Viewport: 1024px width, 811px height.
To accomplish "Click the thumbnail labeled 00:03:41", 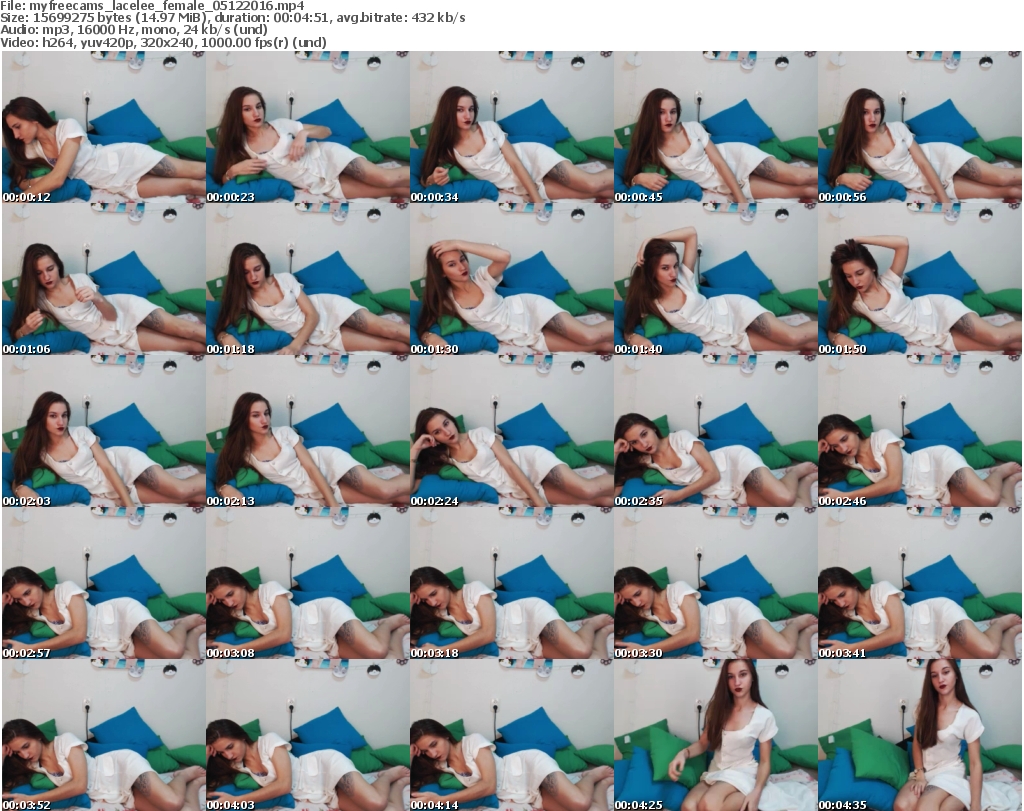I will pos(919,584).
